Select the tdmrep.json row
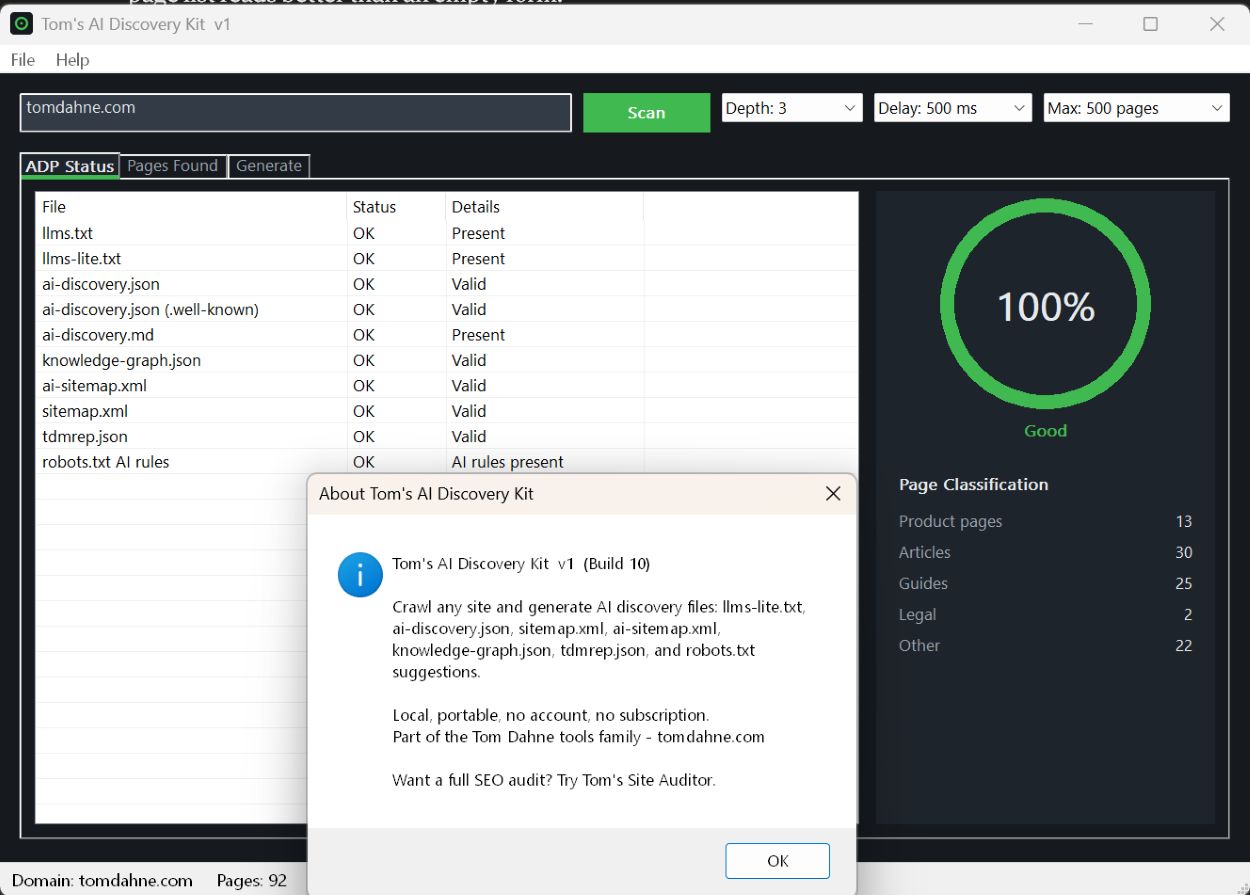 (x=446, y=436)
